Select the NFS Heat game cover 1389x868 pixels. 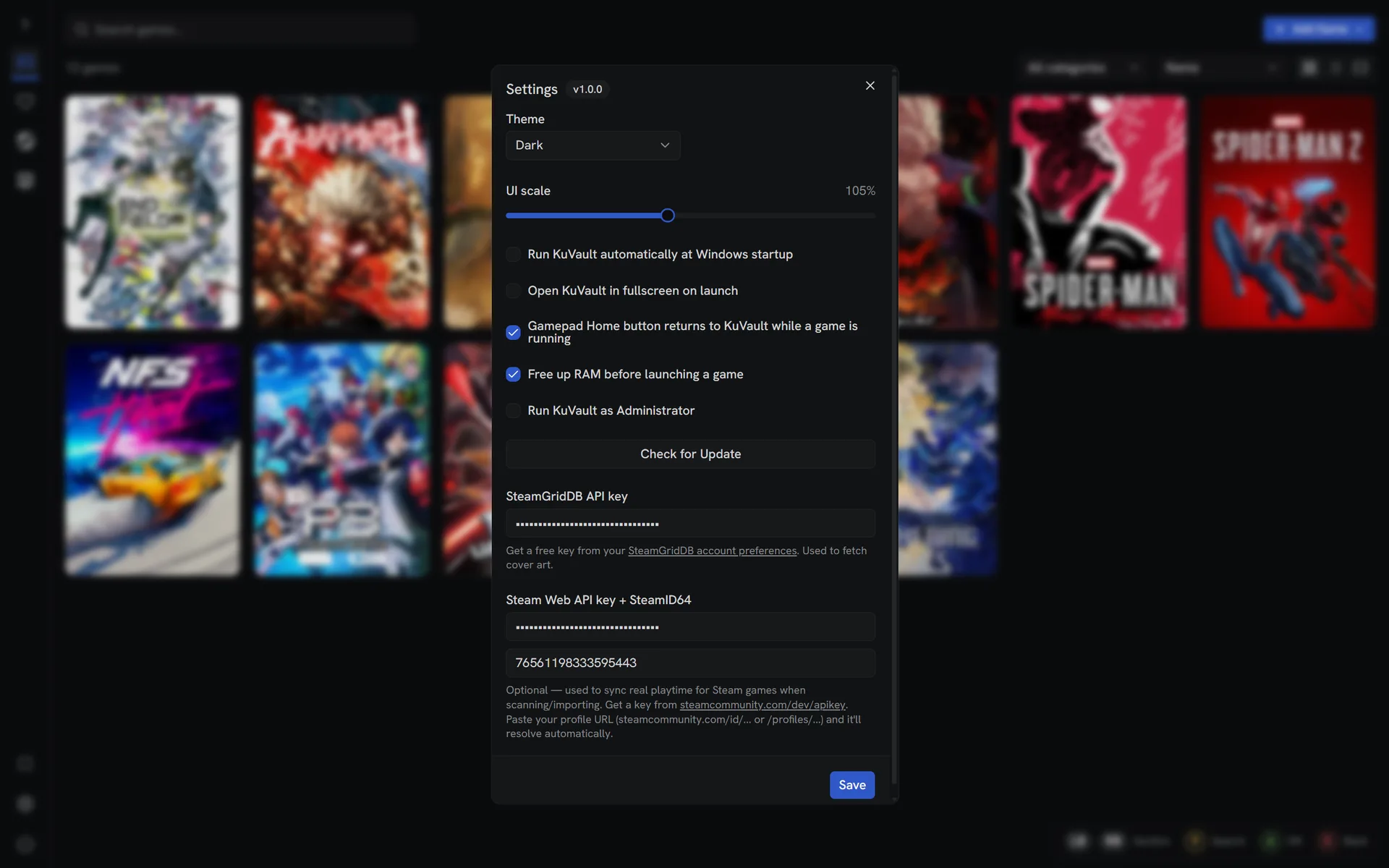pos(152,460)
